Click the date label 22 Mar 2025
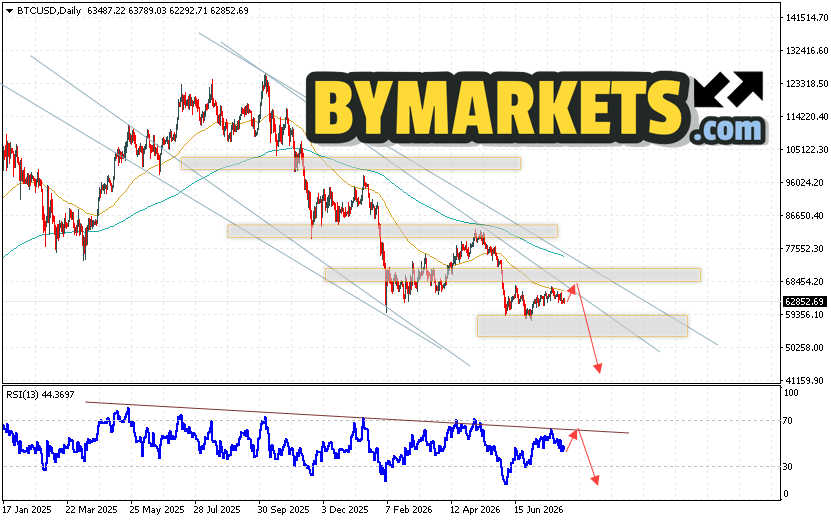831x521 pixels. [91, 509]
